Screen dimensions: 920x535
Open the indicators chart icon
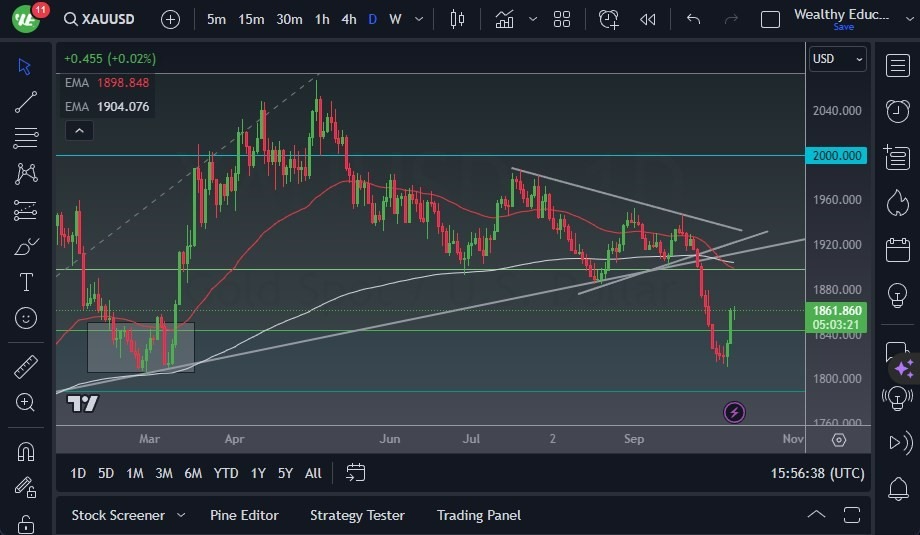(x=504, y=19)
